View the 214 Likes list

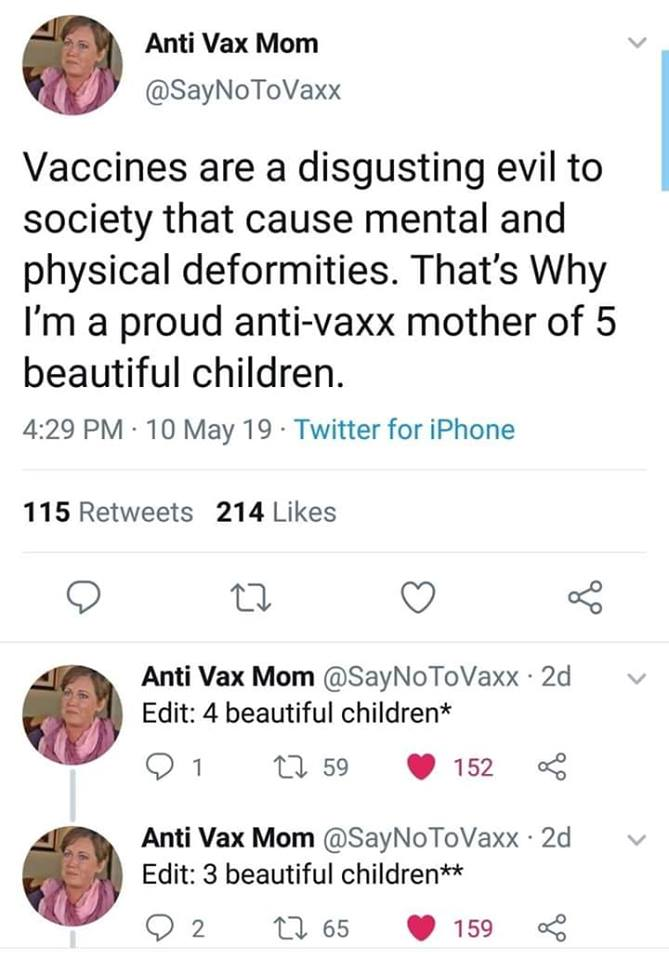point(276,512)
